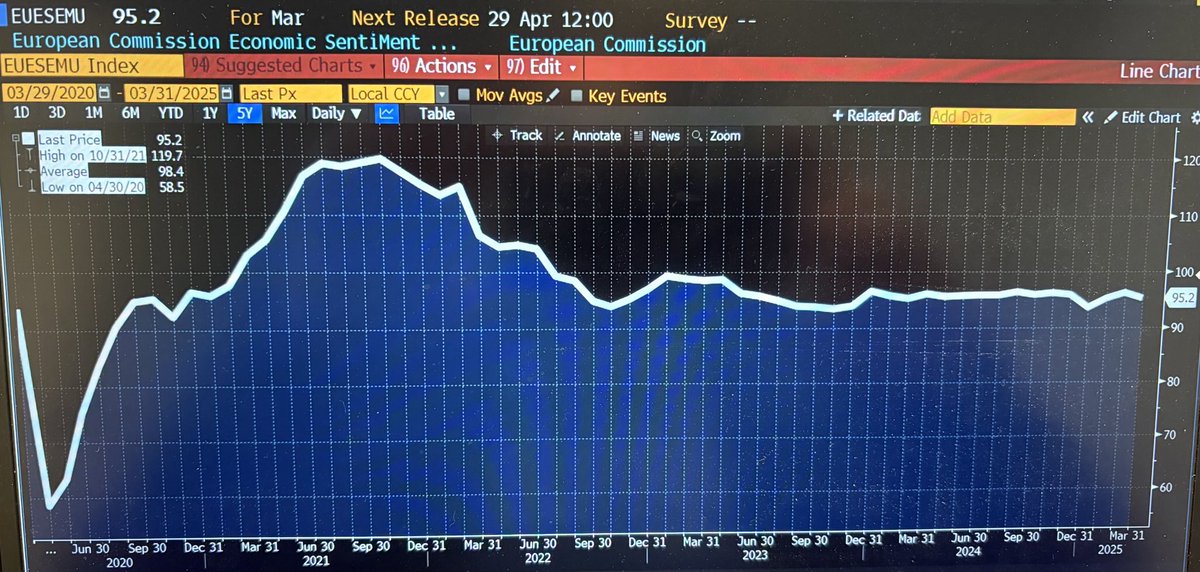Select the YTD time range

170,113
